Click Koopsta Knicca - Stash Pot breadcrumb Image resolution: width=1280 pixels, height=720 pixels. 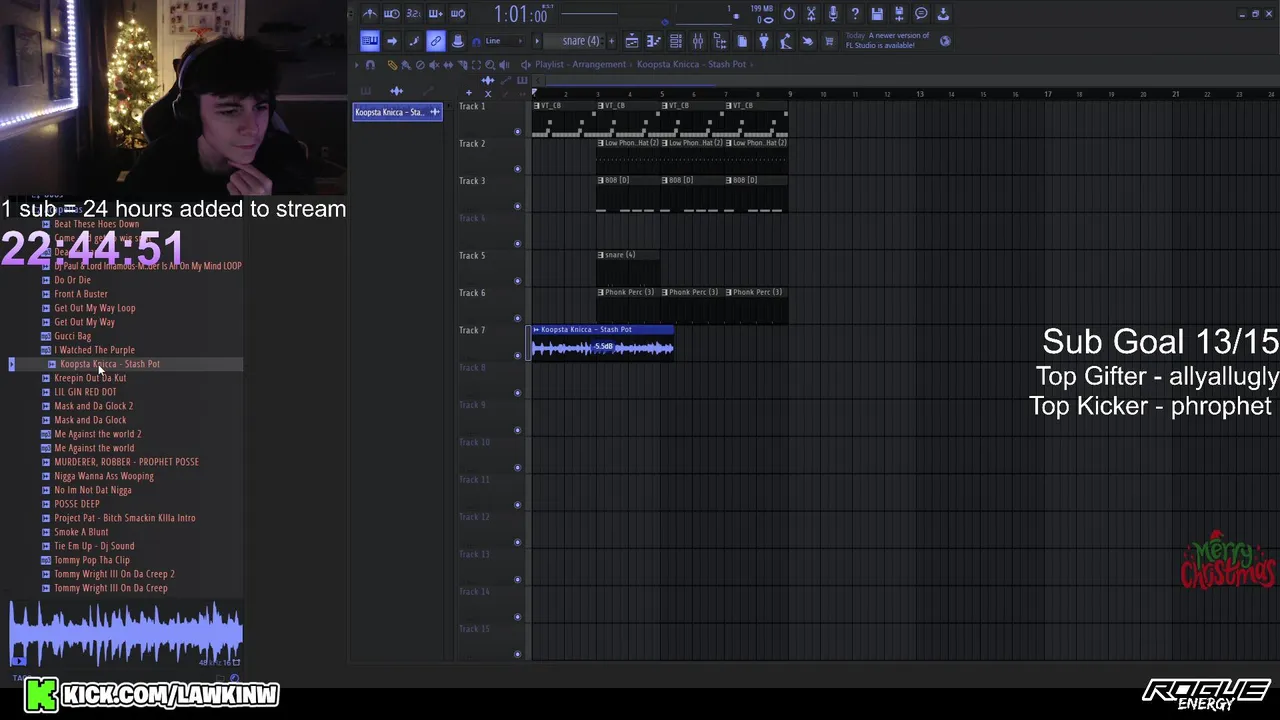point(691,64)
